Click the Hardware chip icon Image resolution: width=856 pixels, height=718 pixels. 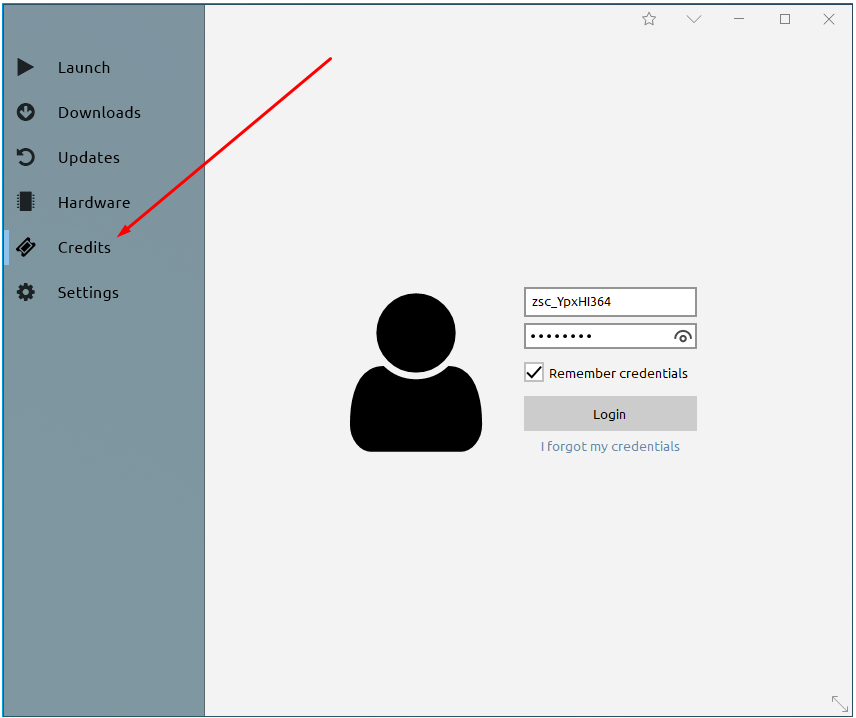(x=26, y=201)
